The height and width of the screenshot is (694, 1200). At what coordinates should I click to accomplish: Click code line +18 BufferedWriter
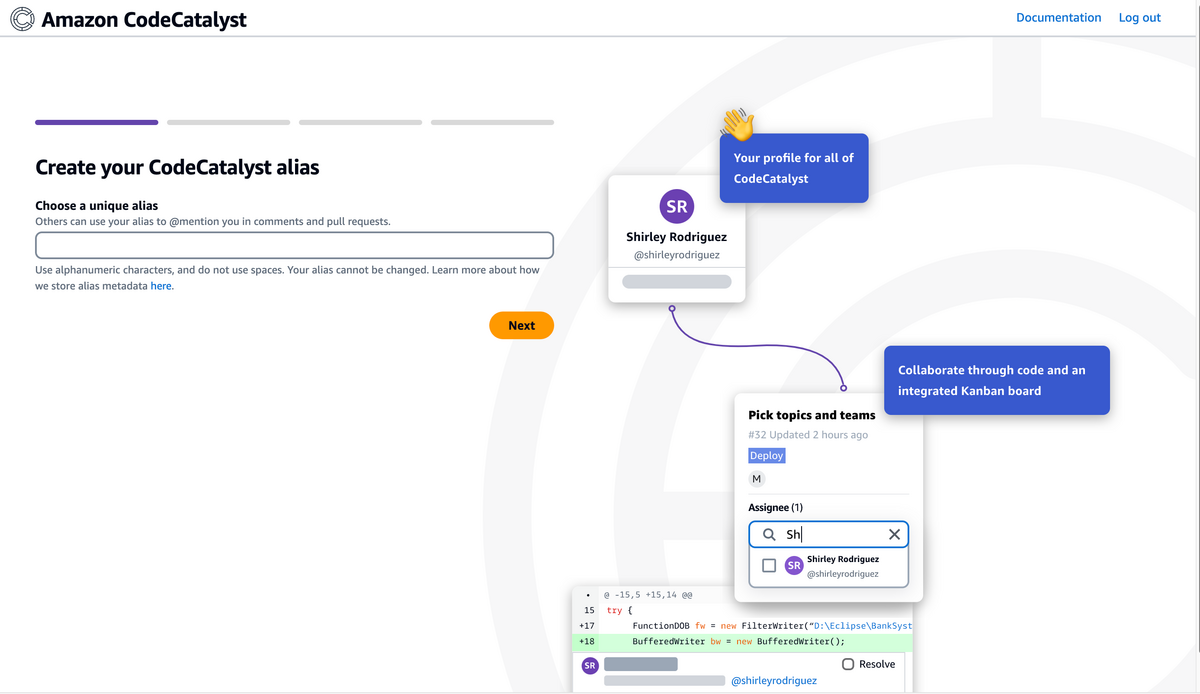tap(743, 642)
